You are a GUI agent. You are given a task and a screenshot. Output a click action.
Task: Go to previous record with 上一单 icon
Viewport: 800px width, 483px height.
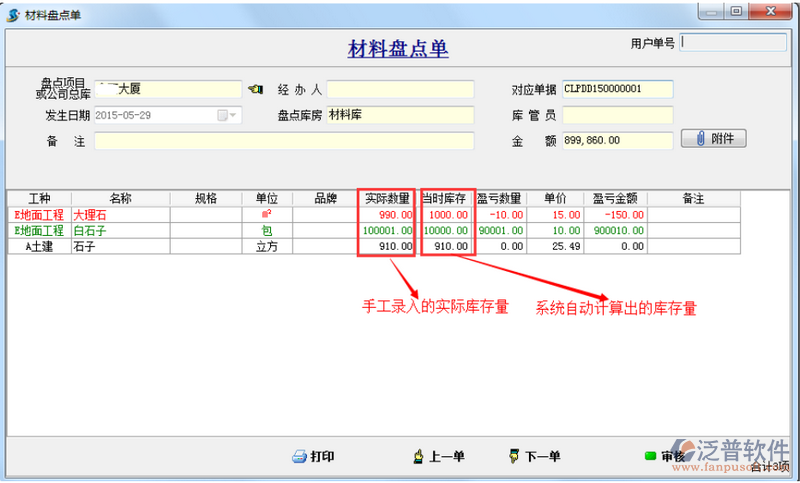point(418,456)
